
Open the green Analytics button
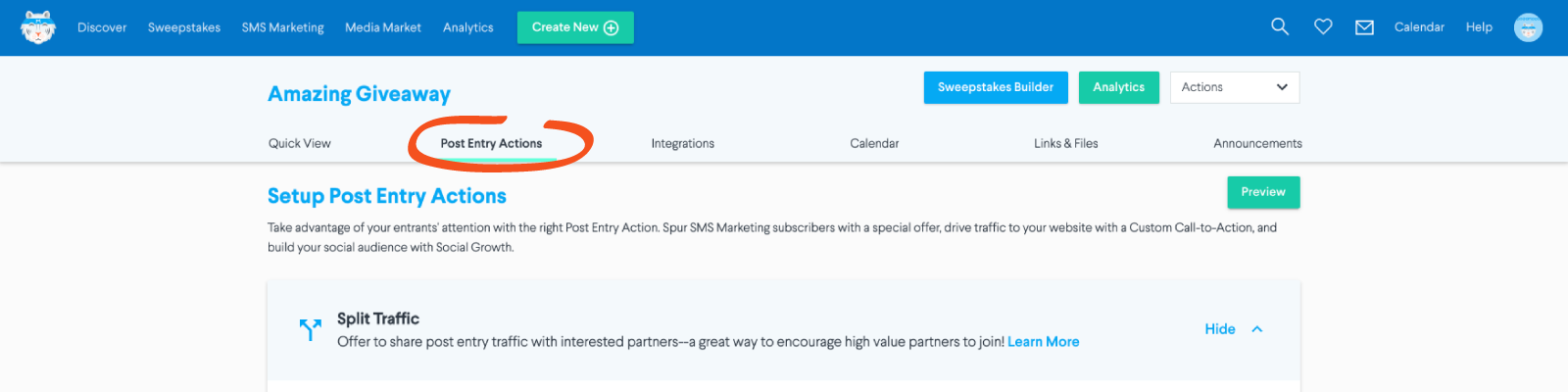1119,87
